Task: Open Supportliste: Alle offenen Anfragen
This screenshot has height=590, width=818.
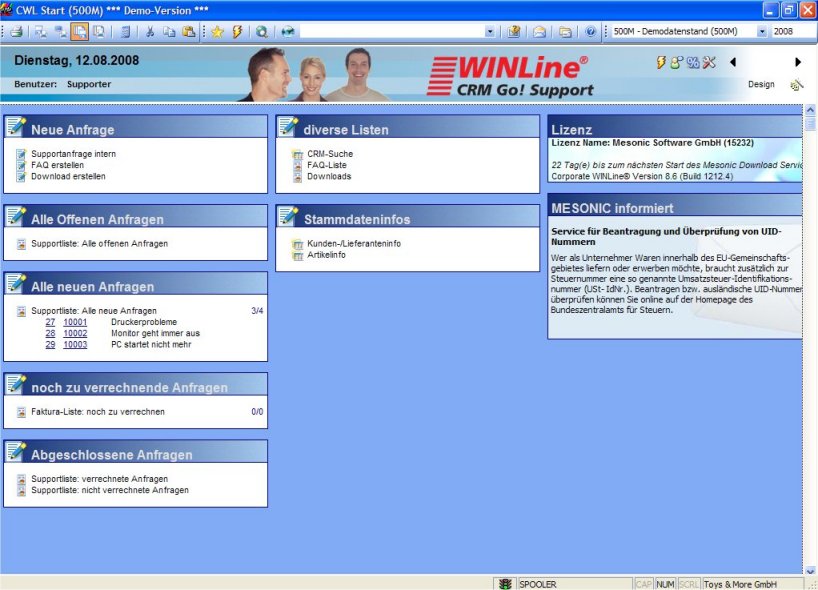Action: [100, 244]
